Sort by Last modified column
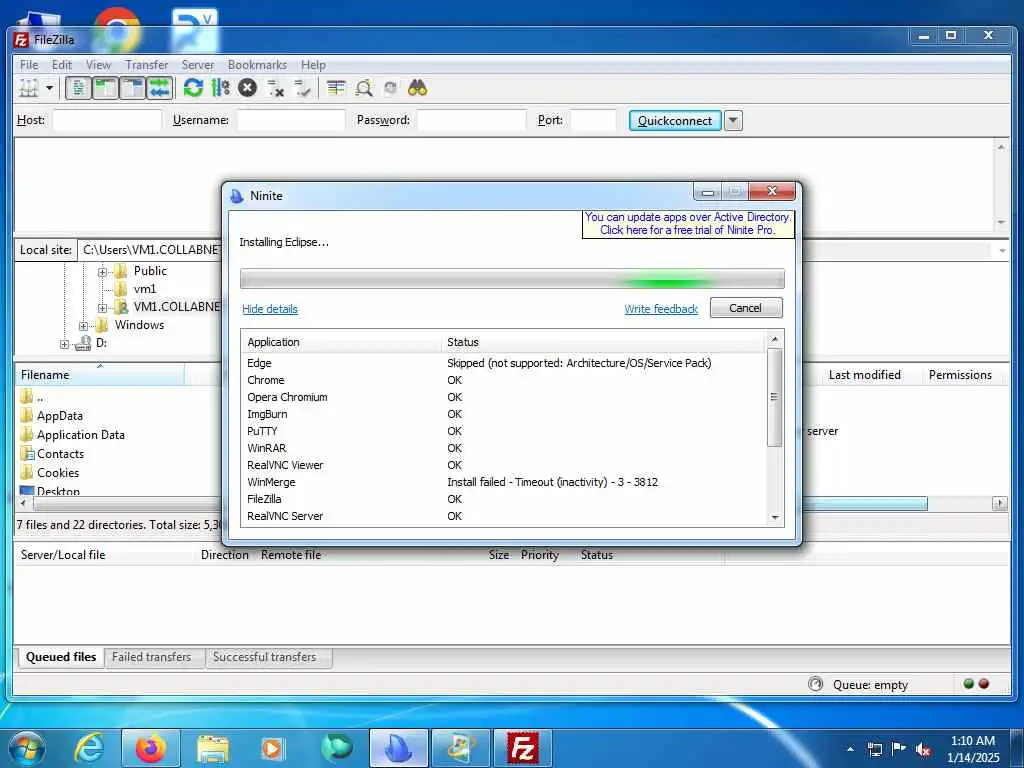This screenshot has width=1024, height=768. tap(865, 375)
